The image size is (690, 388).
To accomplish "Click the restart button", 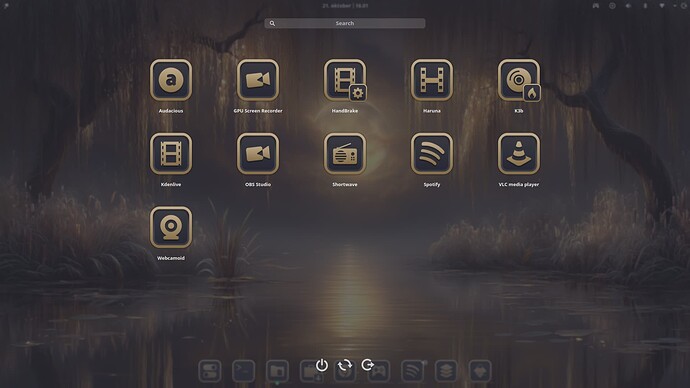I will click(x=345, y=365).
